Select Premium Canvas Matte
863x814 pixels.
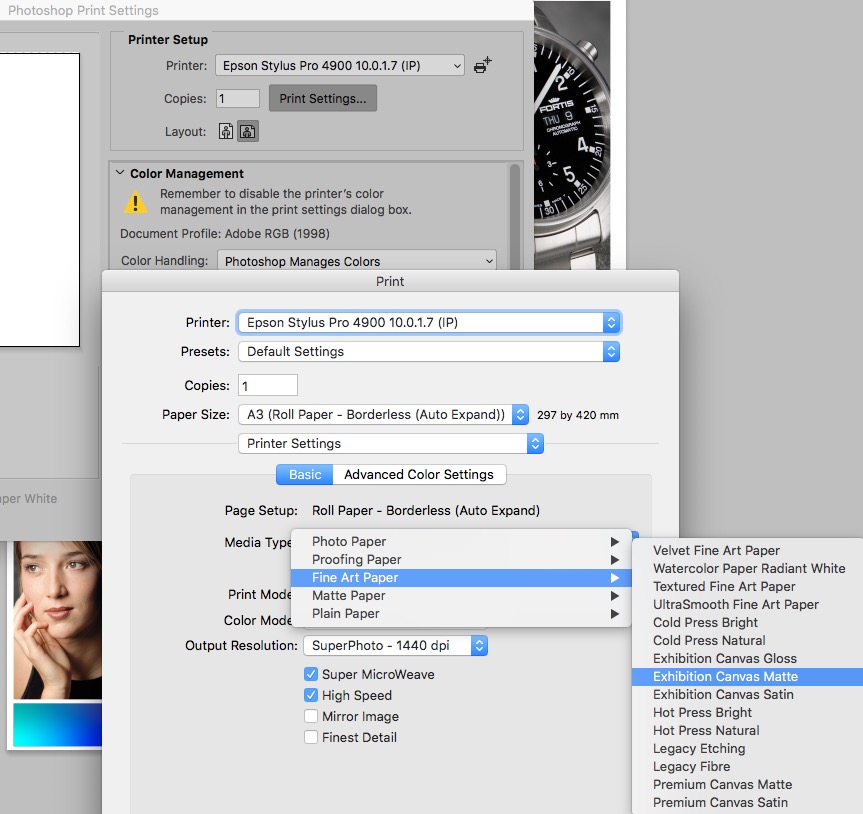click(x=747, y=785)
